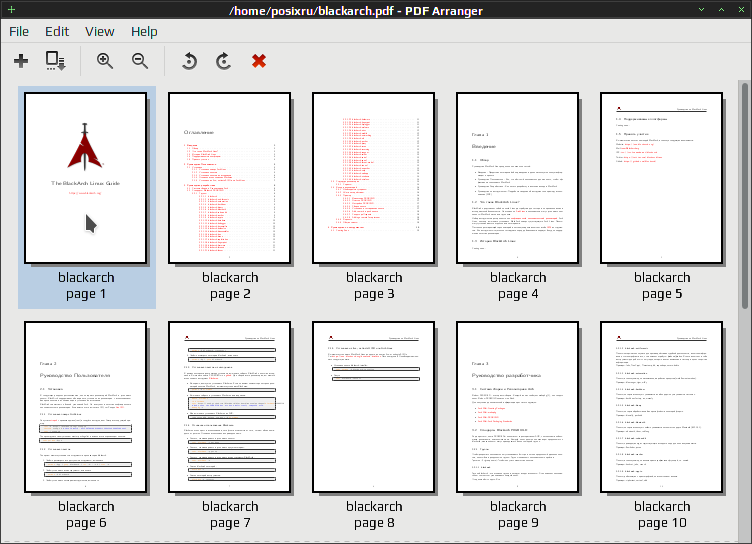
Task: Click the Add file plus icon
Action: (21, 61)
